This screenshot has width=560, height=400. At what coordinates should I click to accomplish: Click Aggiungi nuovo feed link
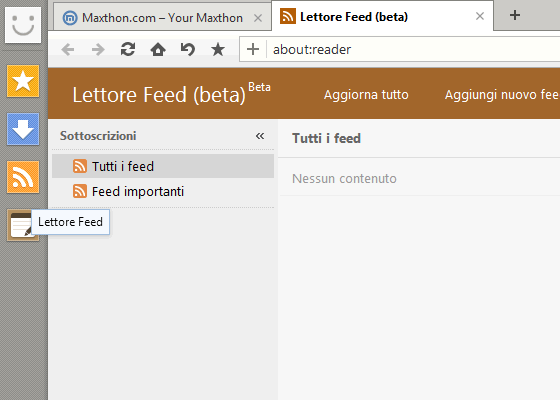(x=502, y=95)
